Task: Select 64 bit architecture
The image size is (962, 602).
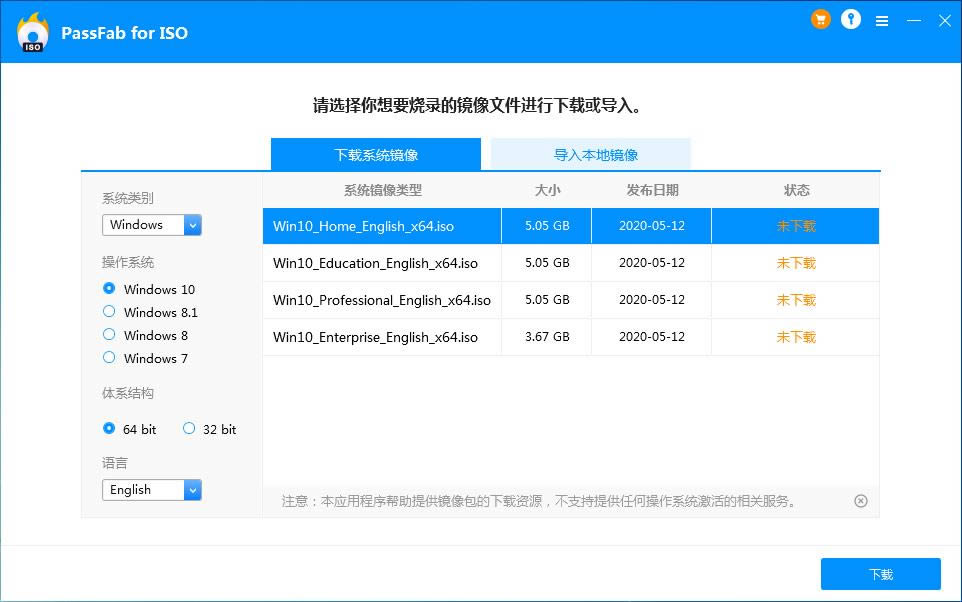Action: (x=109, y=428)
